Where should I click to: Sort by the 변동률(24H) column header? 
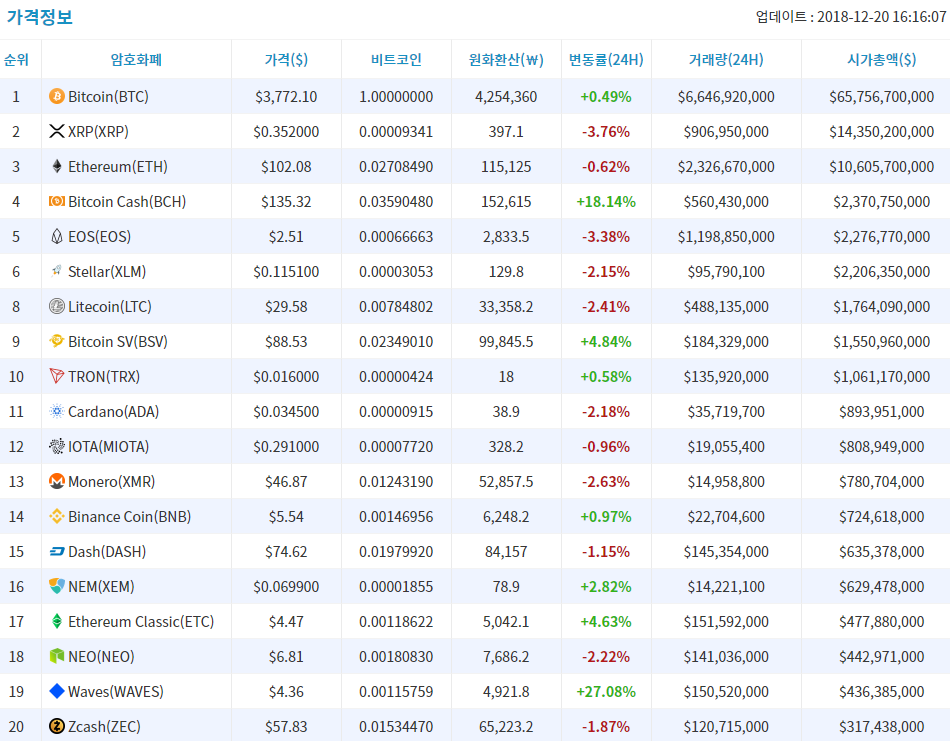(x=606, y=59)
